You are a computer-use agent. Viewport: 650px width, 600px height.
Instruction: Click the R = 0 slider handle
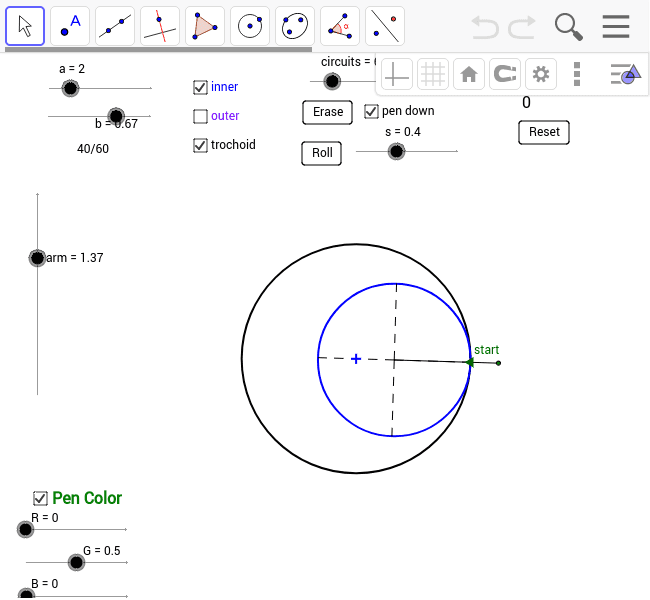[x=25, y=530]
